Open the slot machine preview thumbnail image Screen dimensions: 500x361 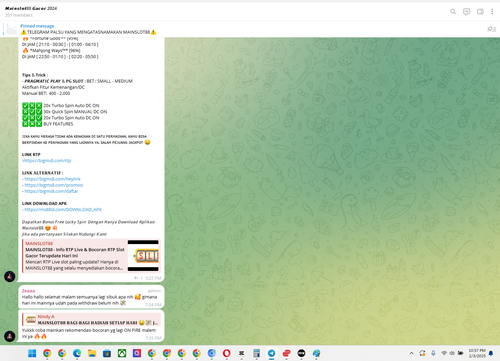pos(143,256)
